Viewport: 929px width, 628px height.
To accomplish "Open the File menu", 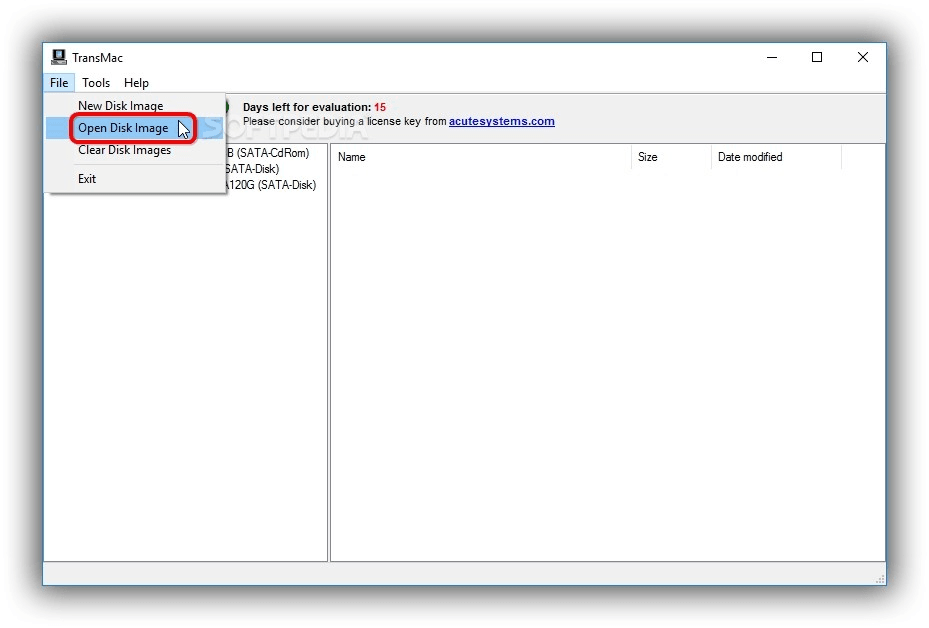I will (x=58, y=83).
